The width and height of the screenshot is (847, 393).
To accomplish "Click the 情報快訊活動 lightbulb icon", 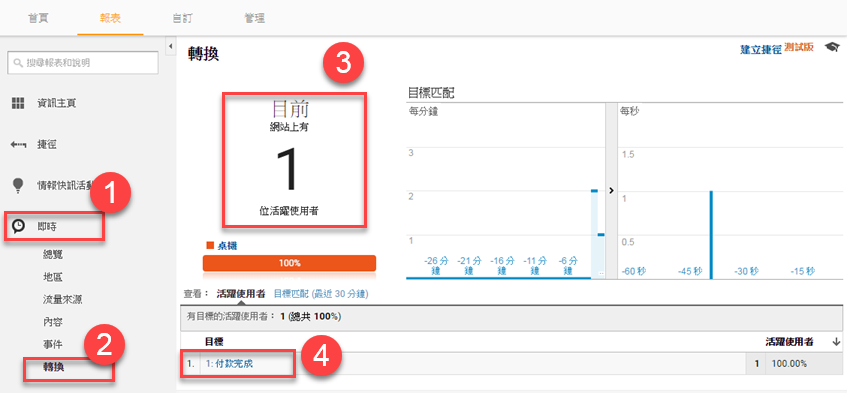I will (x=18, y=186).
